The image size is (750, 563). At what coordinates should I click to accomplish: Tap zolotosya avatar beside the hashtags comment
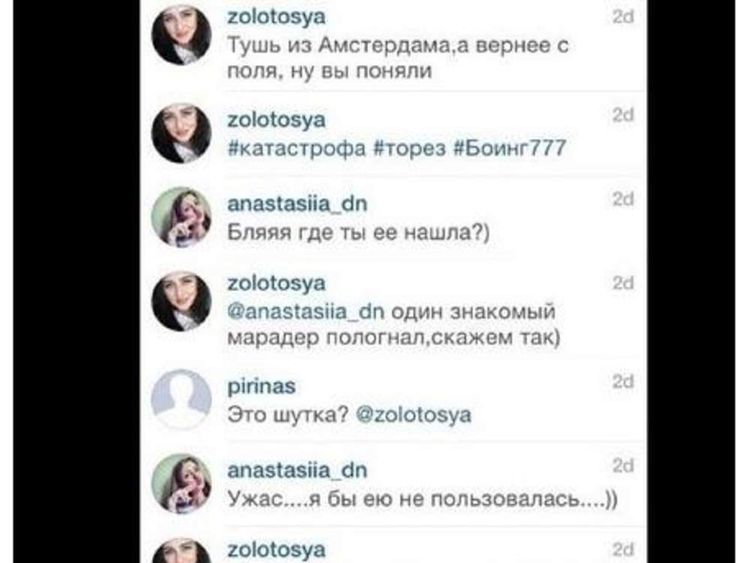[x=181, y=133]
